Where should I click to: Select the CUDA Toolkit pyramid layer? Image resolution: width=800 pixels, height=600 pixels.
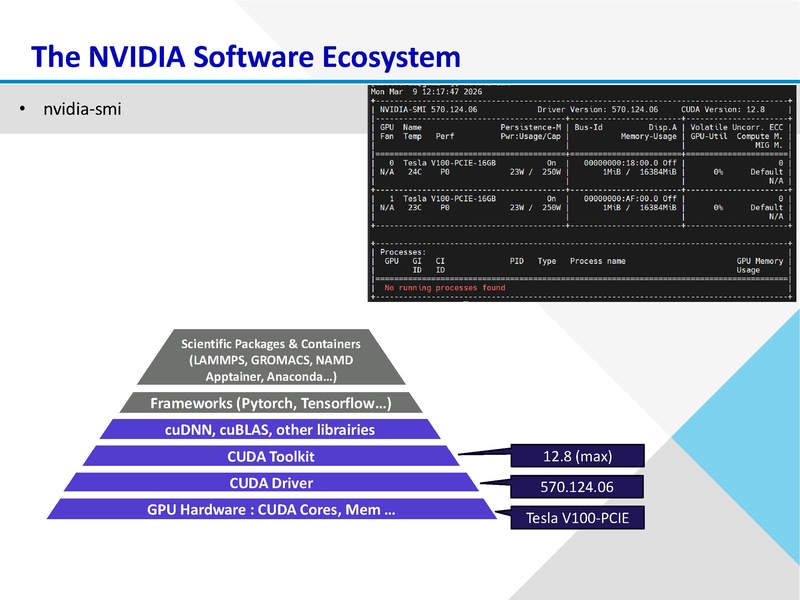(272, 456)
